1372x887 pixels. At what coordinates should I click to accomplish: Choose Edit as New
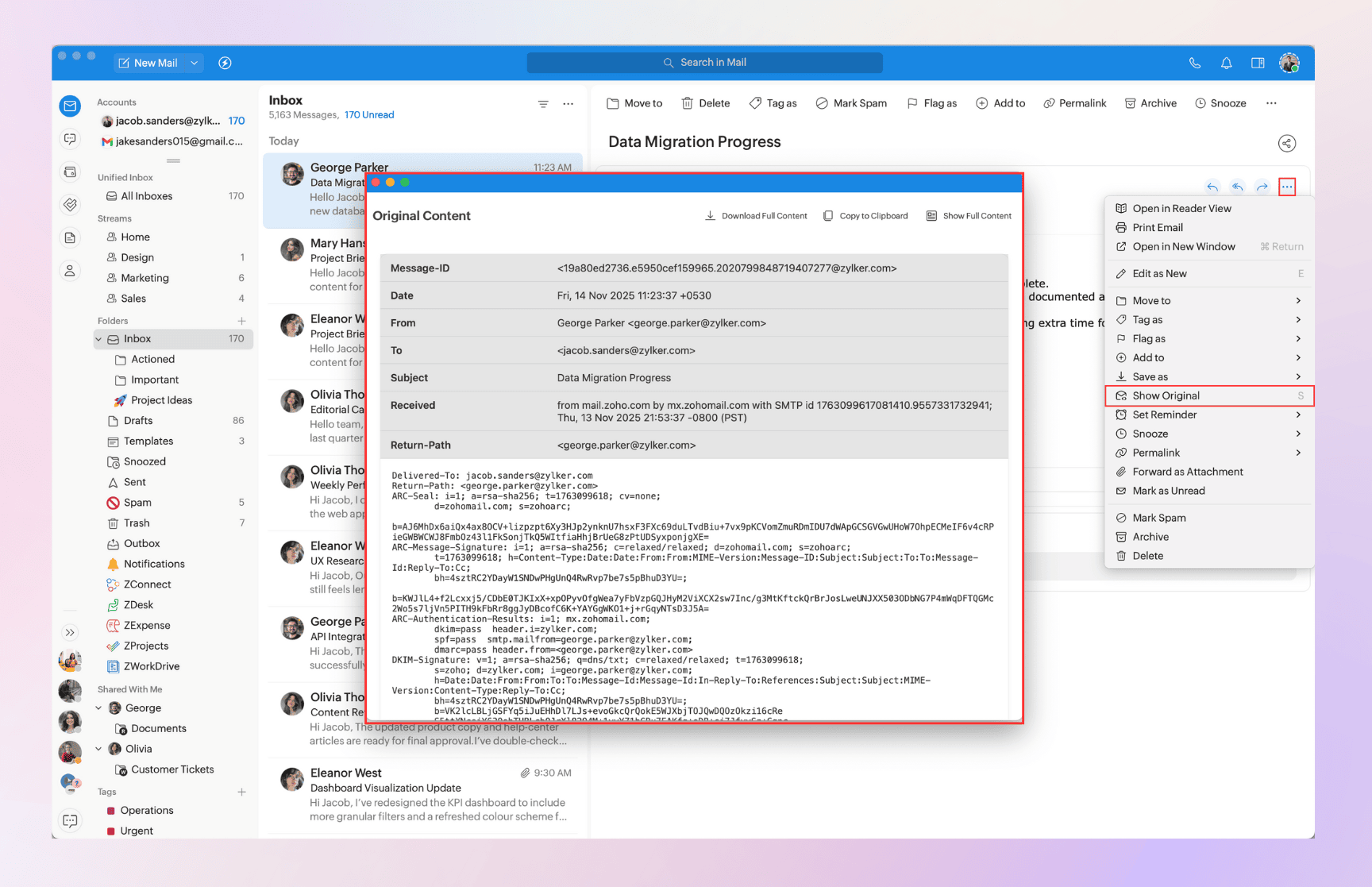pyautogui.click(x=1209, y=274)
